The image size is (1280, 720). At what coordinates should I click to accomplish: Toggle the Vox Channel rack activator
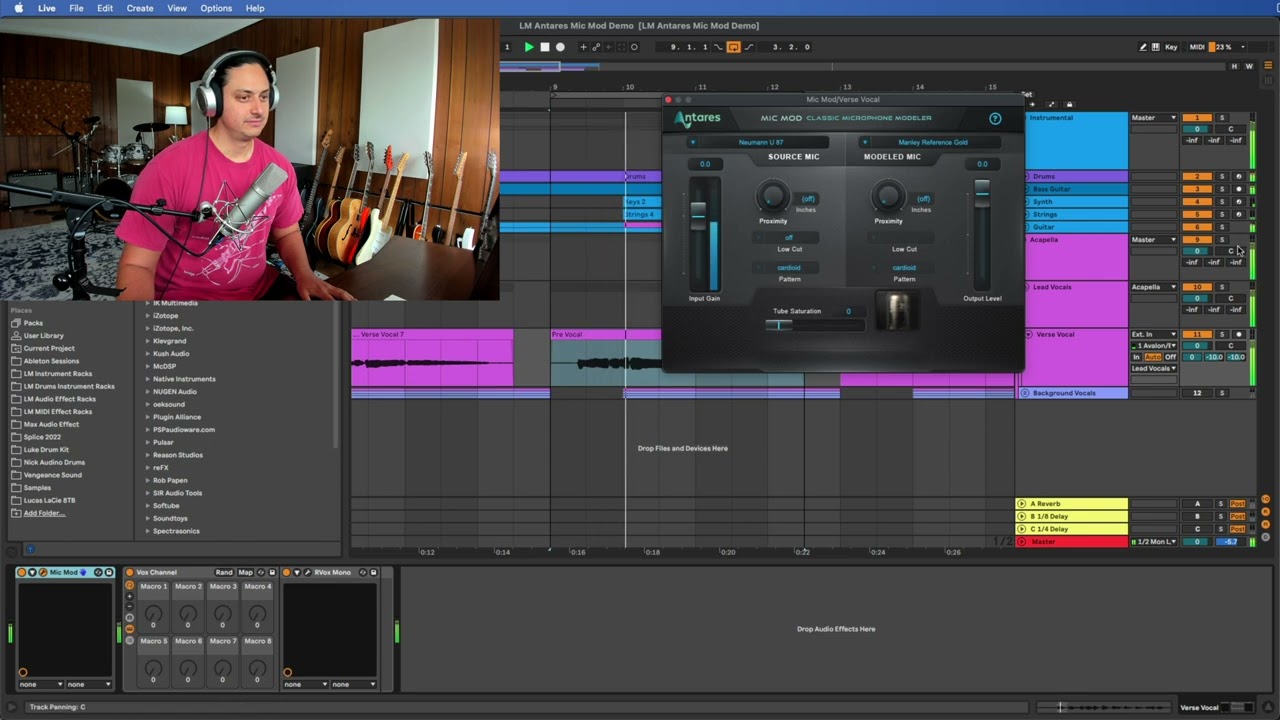[x=129, y=572]
